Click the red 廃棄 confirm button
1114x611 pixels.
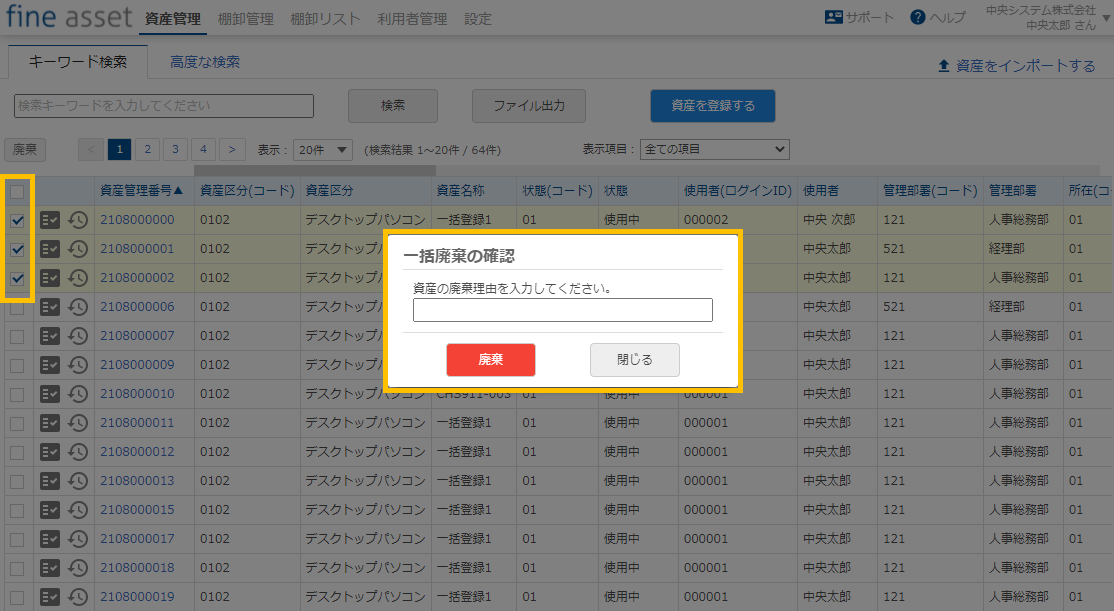pyautogui.click(x=490, y=359)
